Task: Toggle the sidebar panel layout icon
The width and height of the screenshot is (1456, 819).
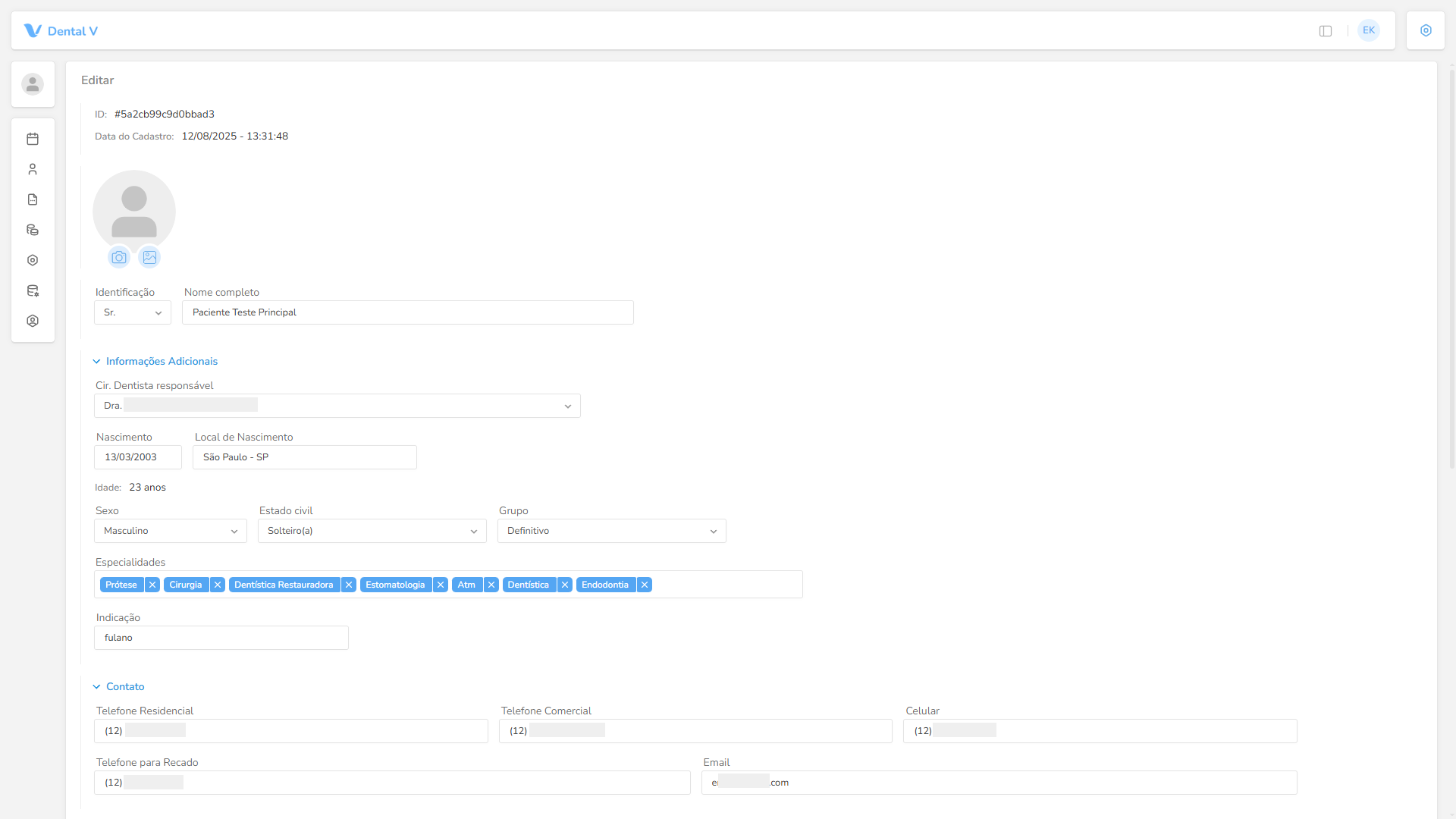Action: [x=1326, y=31]
